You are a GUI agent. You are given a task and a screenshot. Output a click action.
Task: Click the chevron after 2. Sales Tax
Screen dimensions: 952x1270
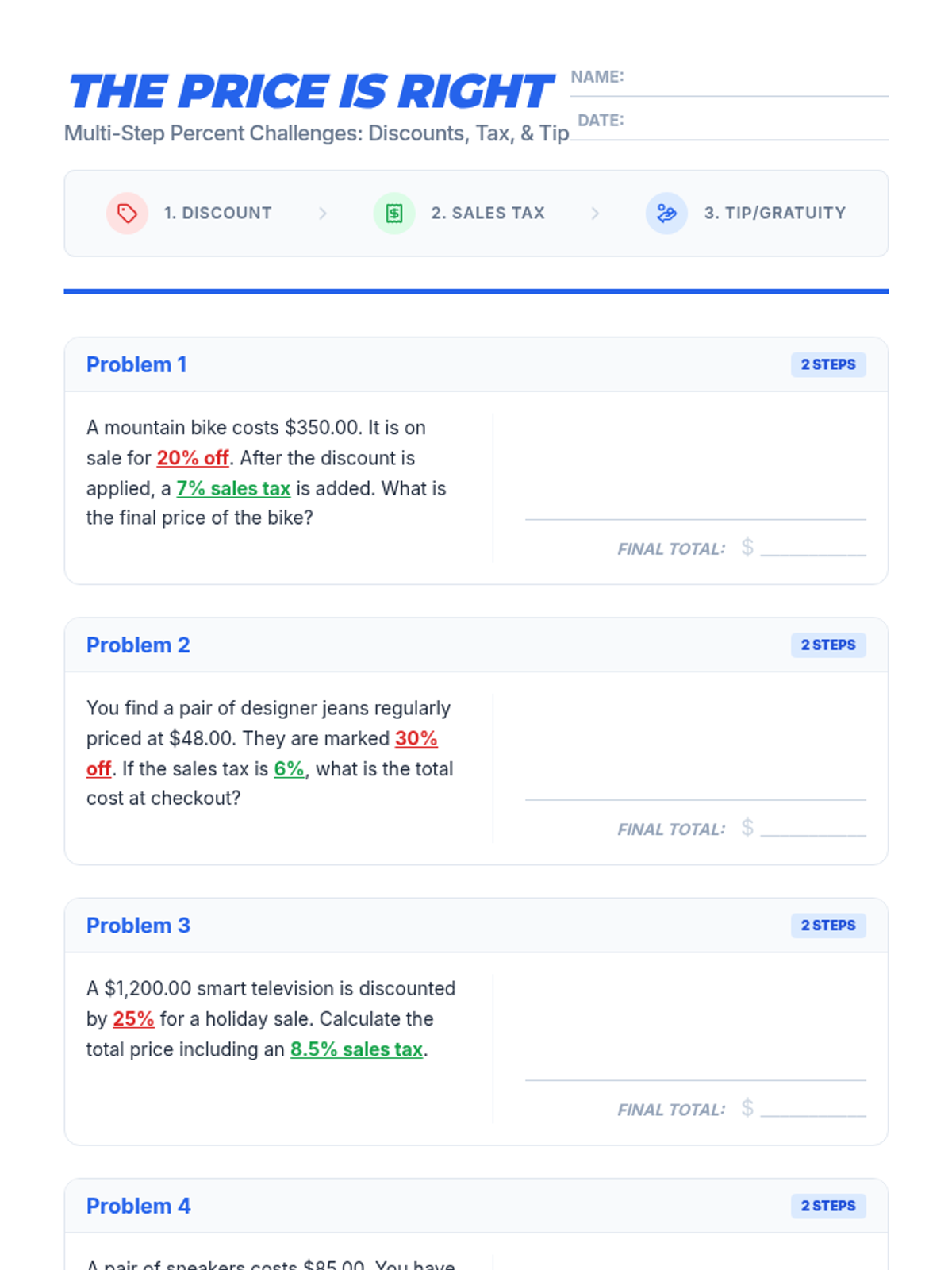(x=595, y=213)
